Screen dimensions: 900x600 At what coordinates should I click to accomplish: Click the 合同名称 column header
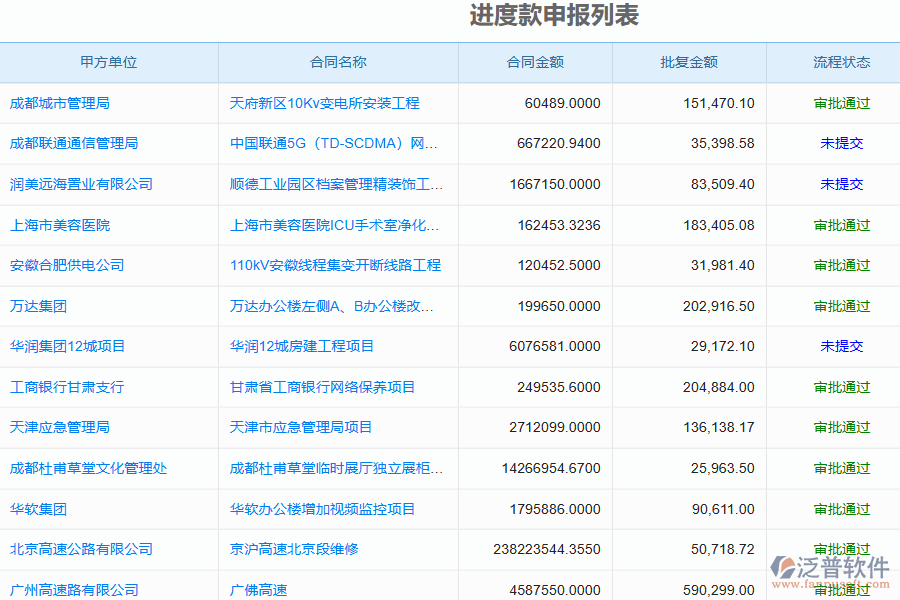338,62
